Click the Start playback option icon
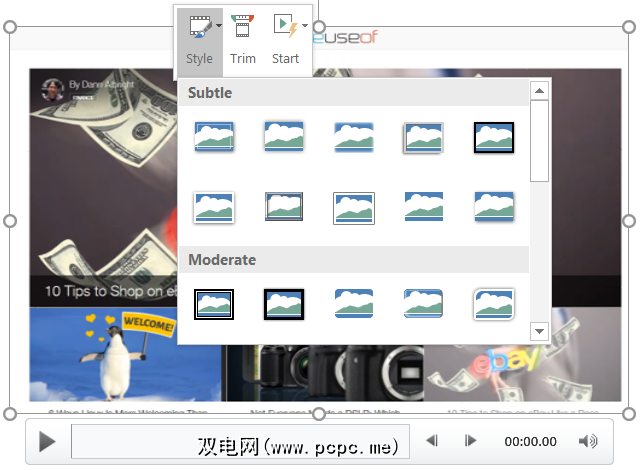The height and width of the screenshot is (470, 640). [x=285, y=26]
